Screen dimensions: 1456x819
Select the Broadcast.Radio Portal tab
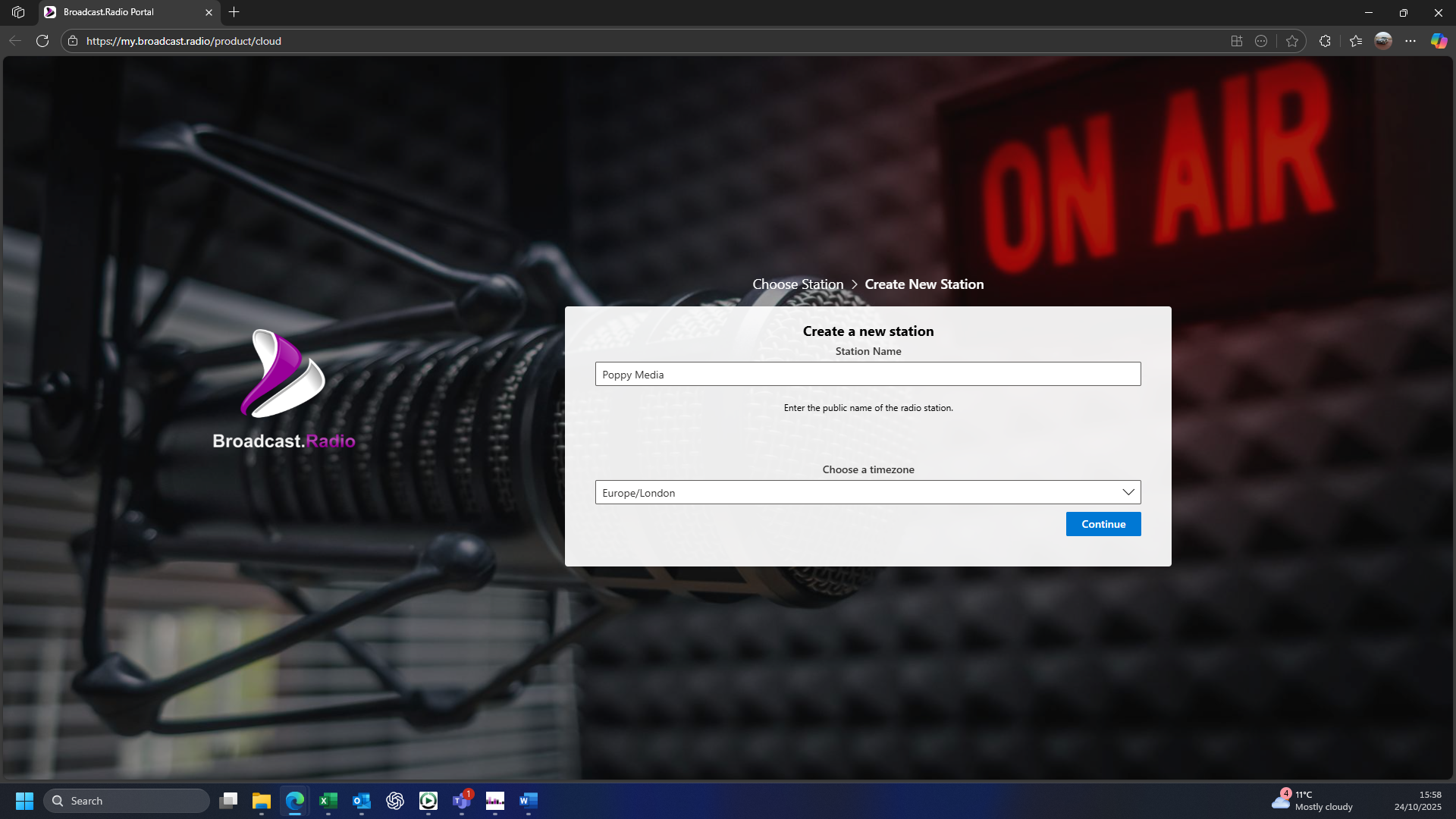pyautogui.click(x=121, y=12)
